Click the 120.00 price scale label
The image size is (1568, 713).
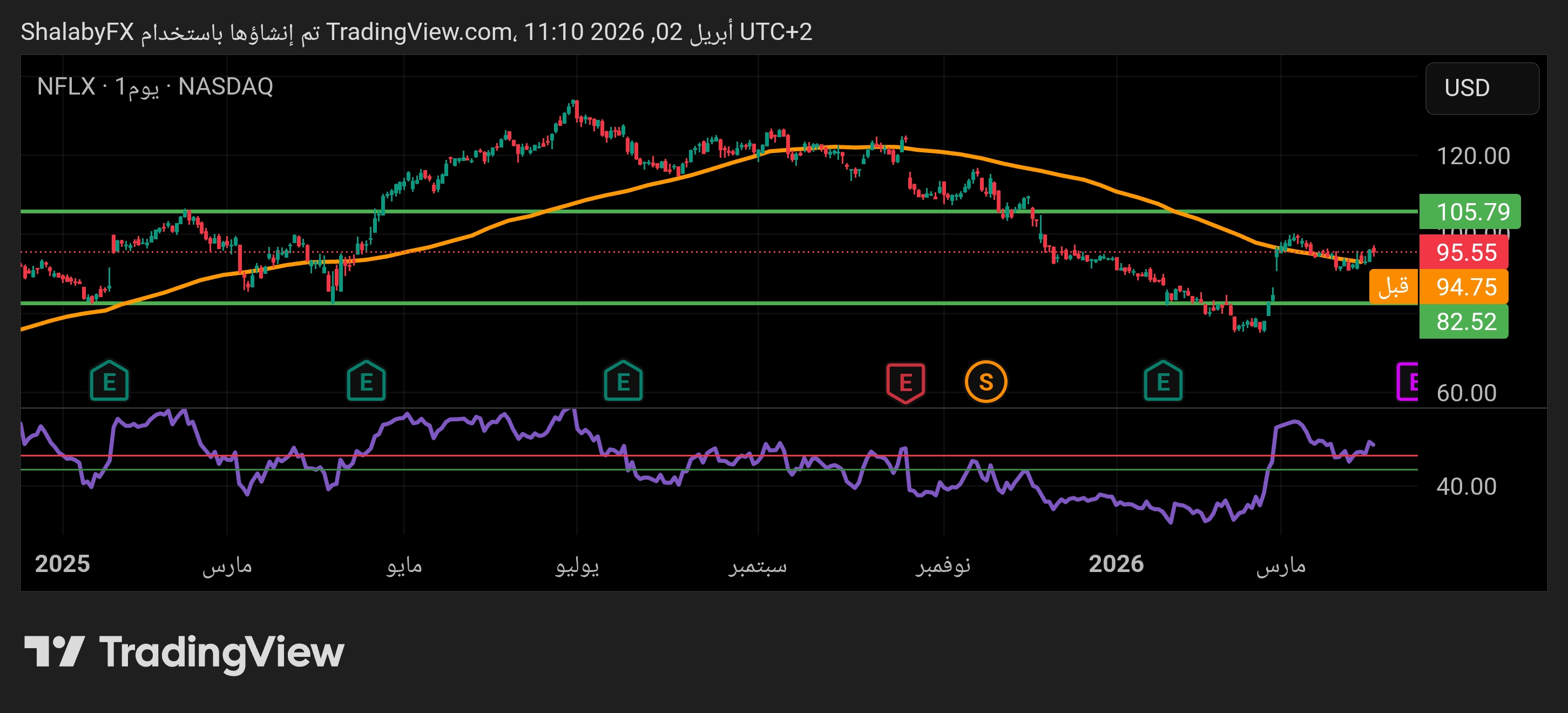pyautogui.click(x=1472, y=156)
